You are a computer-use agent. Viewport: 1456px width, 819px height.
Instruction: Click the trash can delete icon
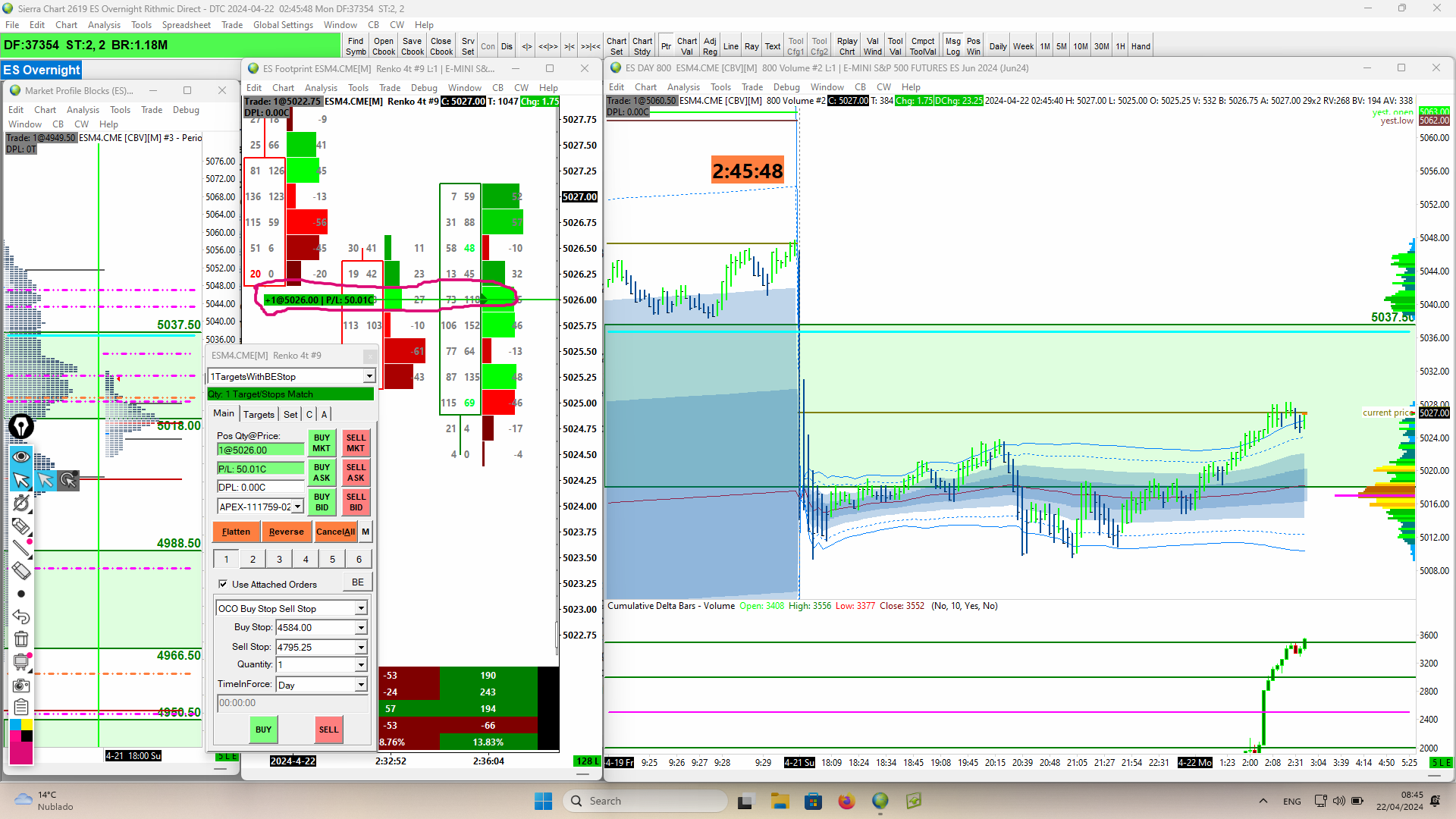(21, 639)
